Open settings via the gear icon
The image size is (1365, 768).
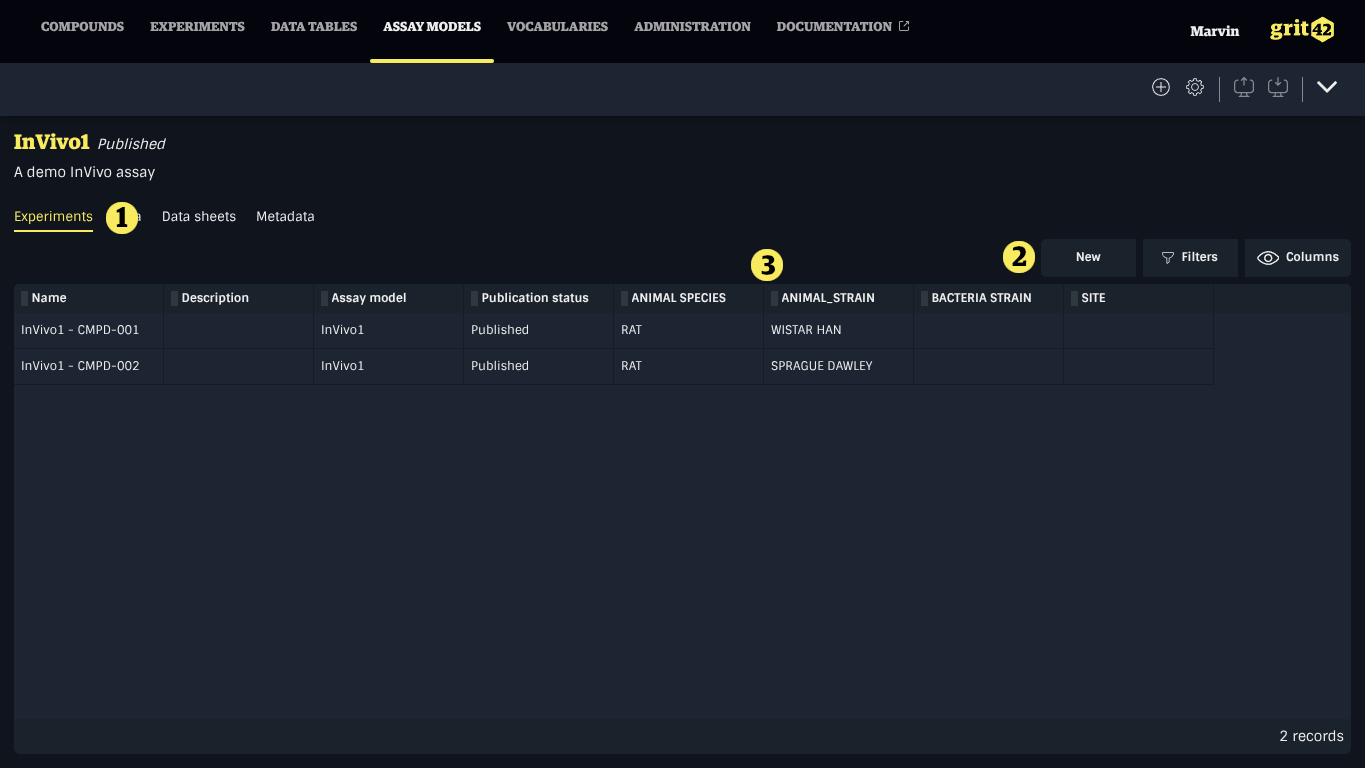[x=1195, y=87]
